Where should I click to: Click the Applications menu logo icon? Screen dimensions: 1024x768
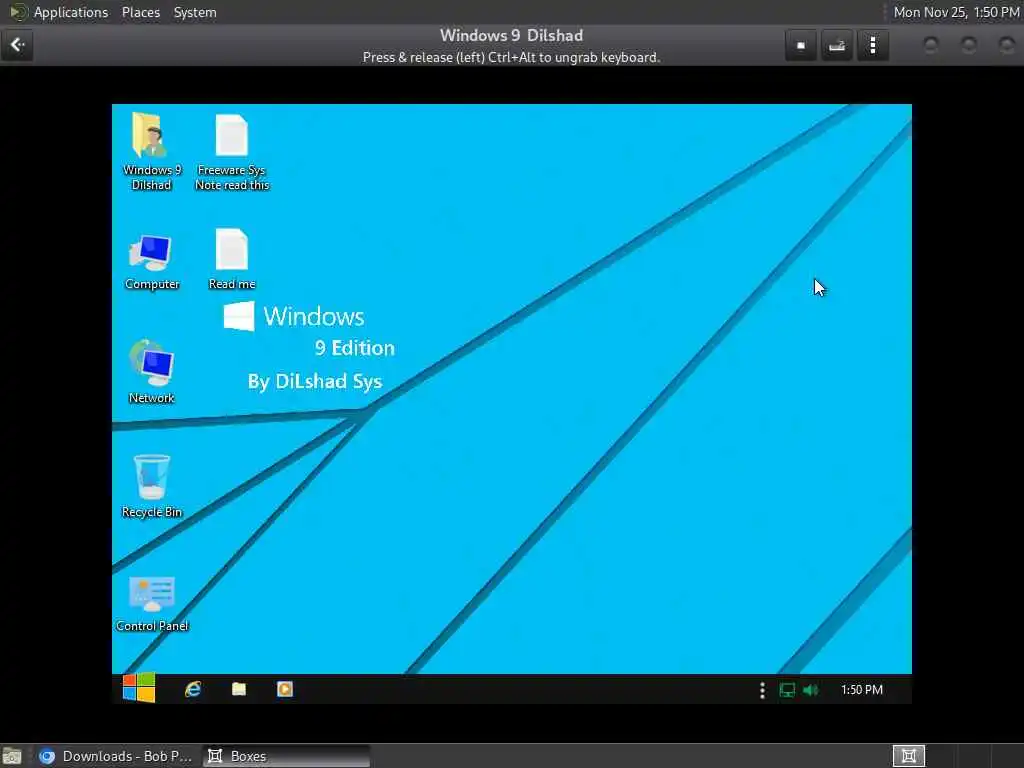[18, 12]
